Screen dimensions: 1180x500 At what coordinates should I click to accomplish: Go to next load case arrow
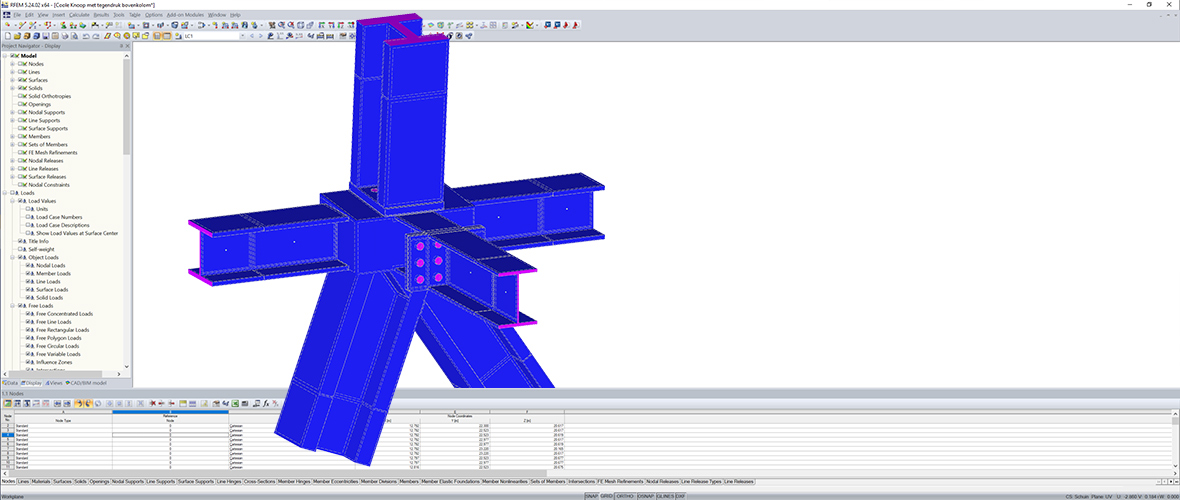(x=260, y=35)
